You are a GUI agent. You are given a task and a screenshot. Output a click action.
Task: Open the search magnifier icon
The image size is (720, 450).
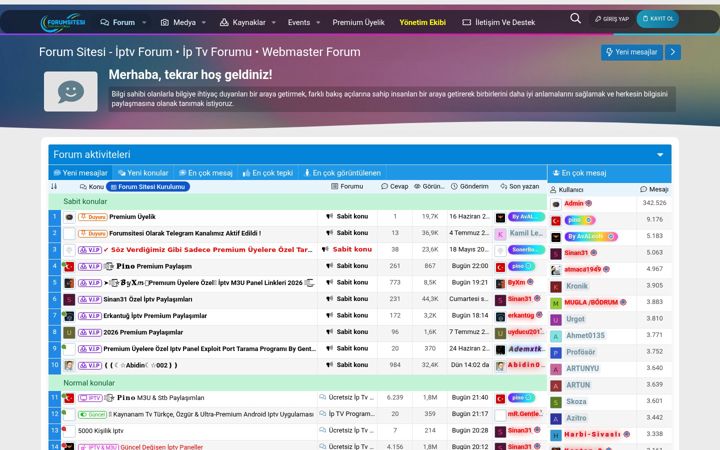(x=575, y=18)
